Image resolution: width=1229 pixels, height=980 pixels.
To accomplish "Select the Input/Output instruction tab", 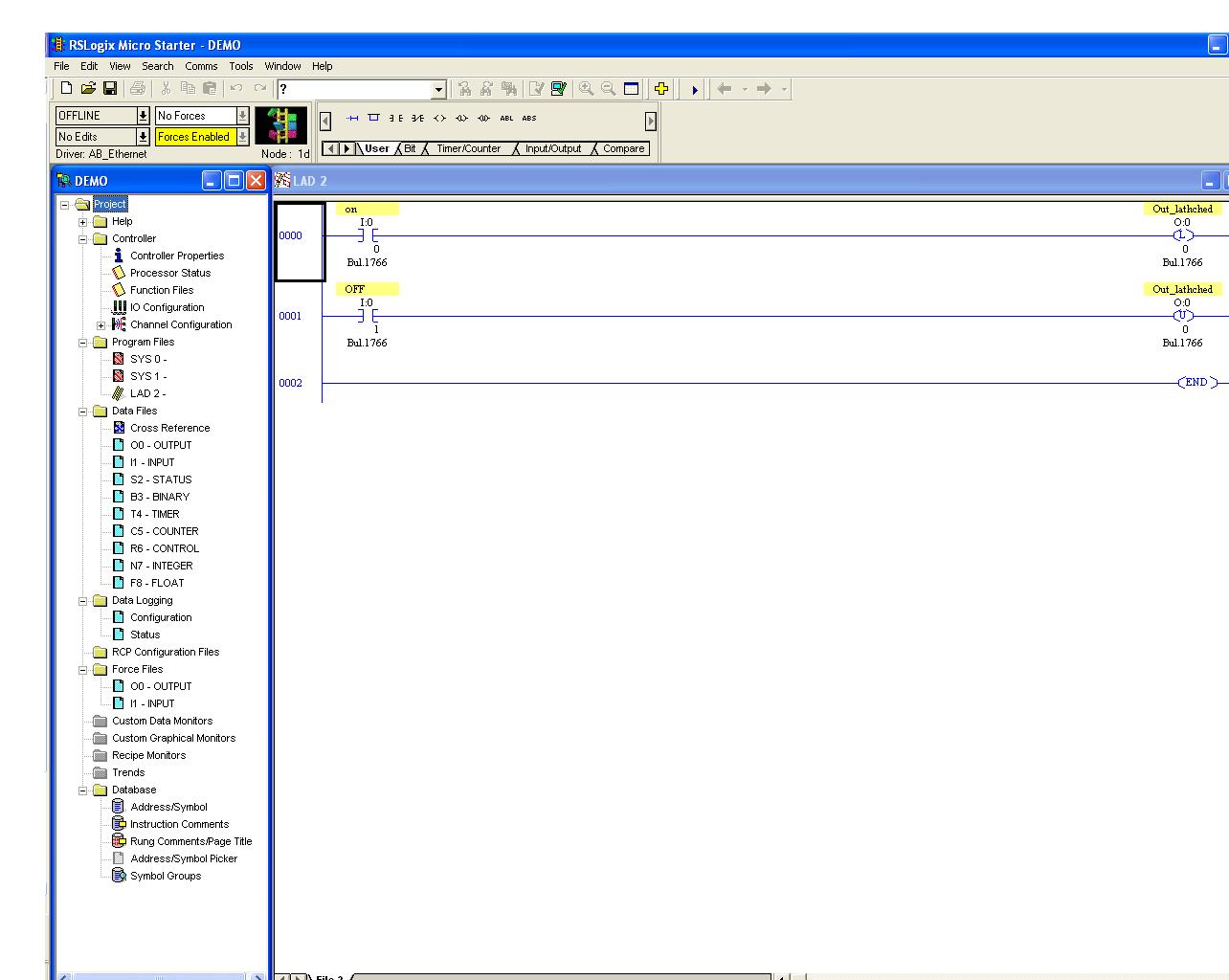I will (x=553, y=148).
